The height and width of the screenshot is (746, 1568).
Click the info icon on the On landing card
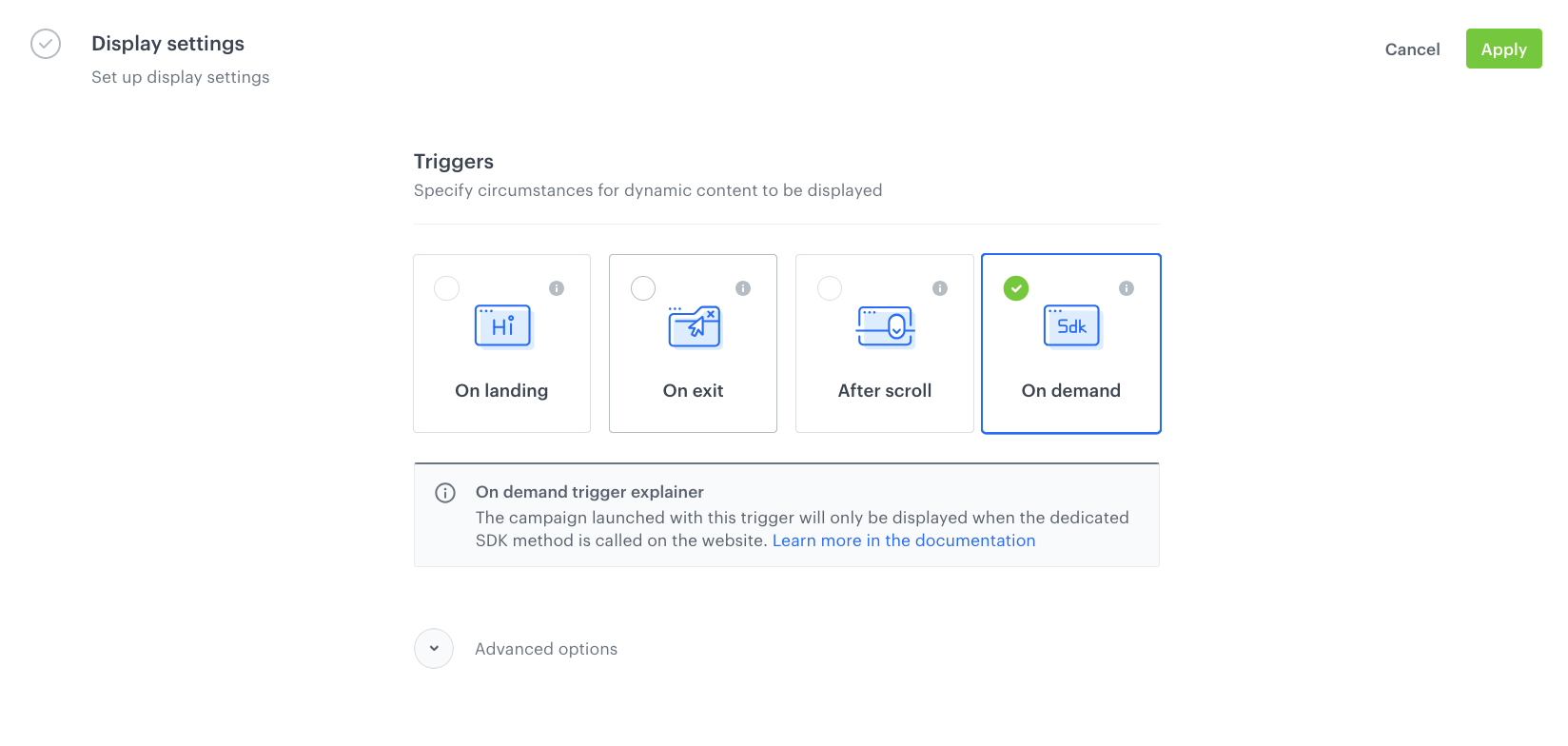[x=557, y=287]
